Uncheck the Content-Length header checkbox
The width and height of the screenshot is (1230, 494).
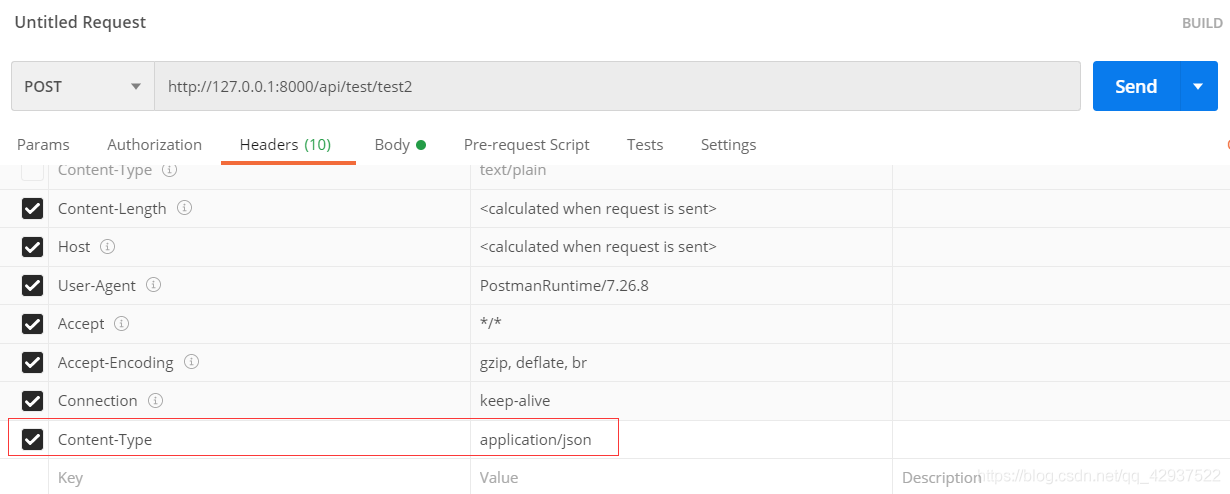[x=32, y=209]
